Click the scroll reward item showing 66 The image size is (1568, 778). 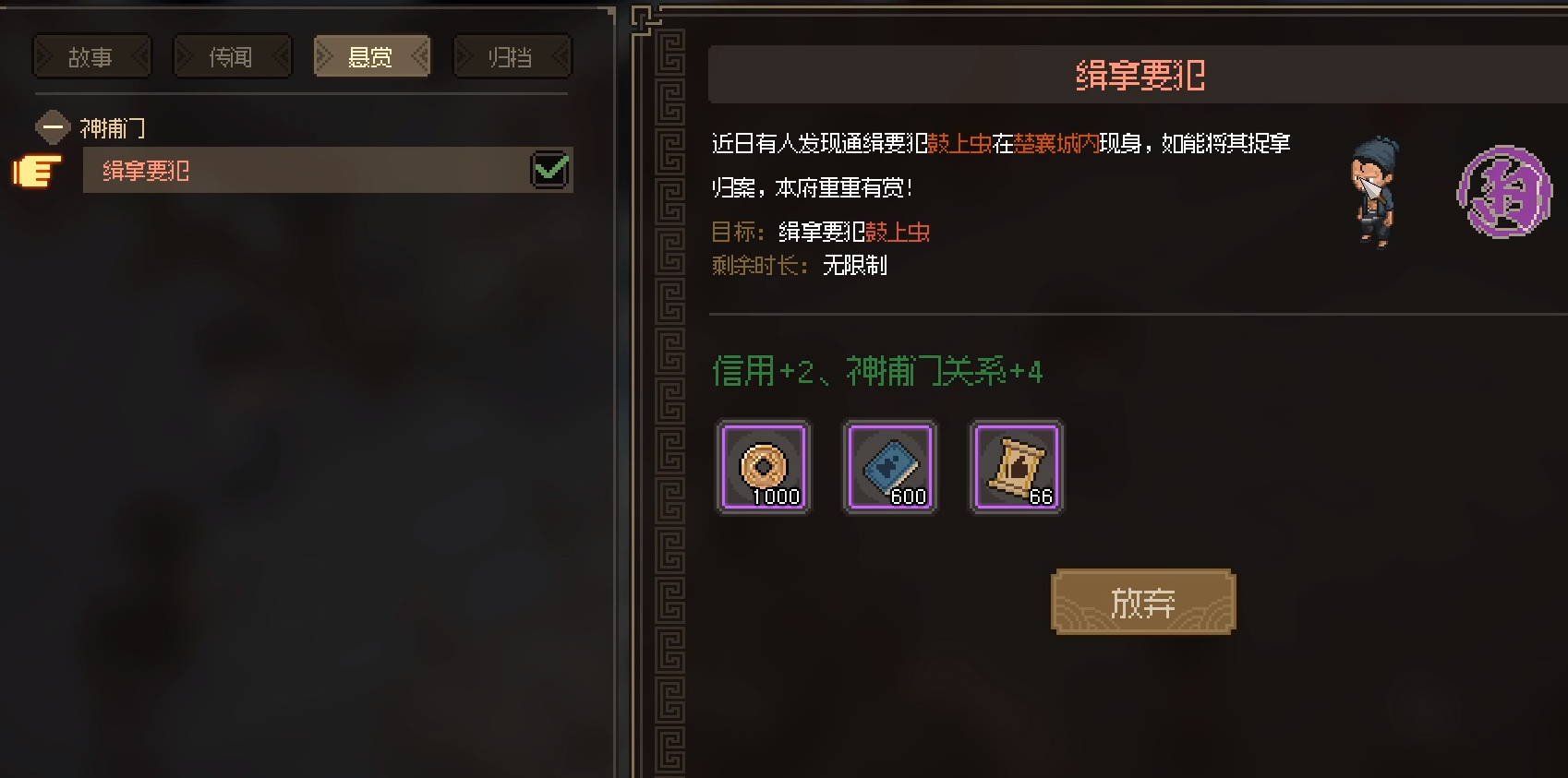1016,467
